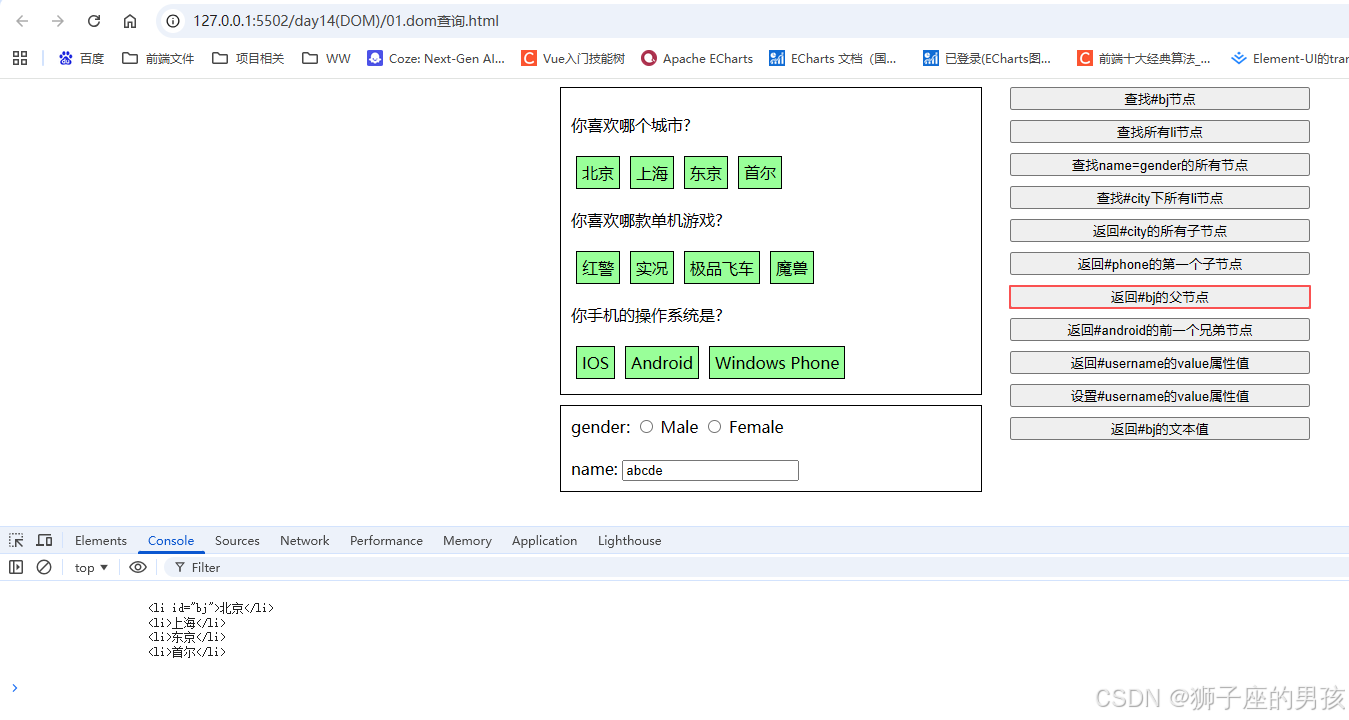
Task: Toggle DevTools device toolbar icon
Action: (x=44, y=540)
